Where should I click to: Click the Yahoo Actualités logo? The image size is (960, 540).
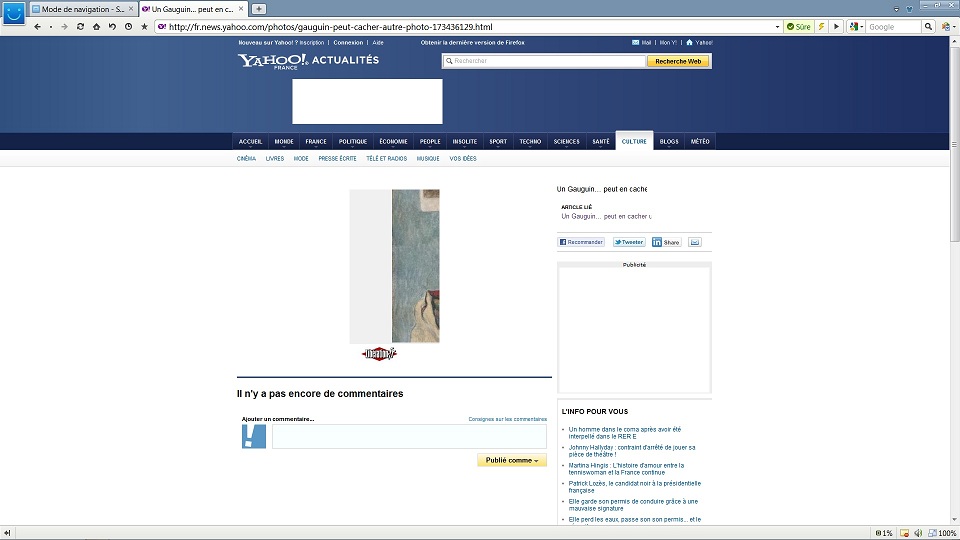[x=308, y=61]
